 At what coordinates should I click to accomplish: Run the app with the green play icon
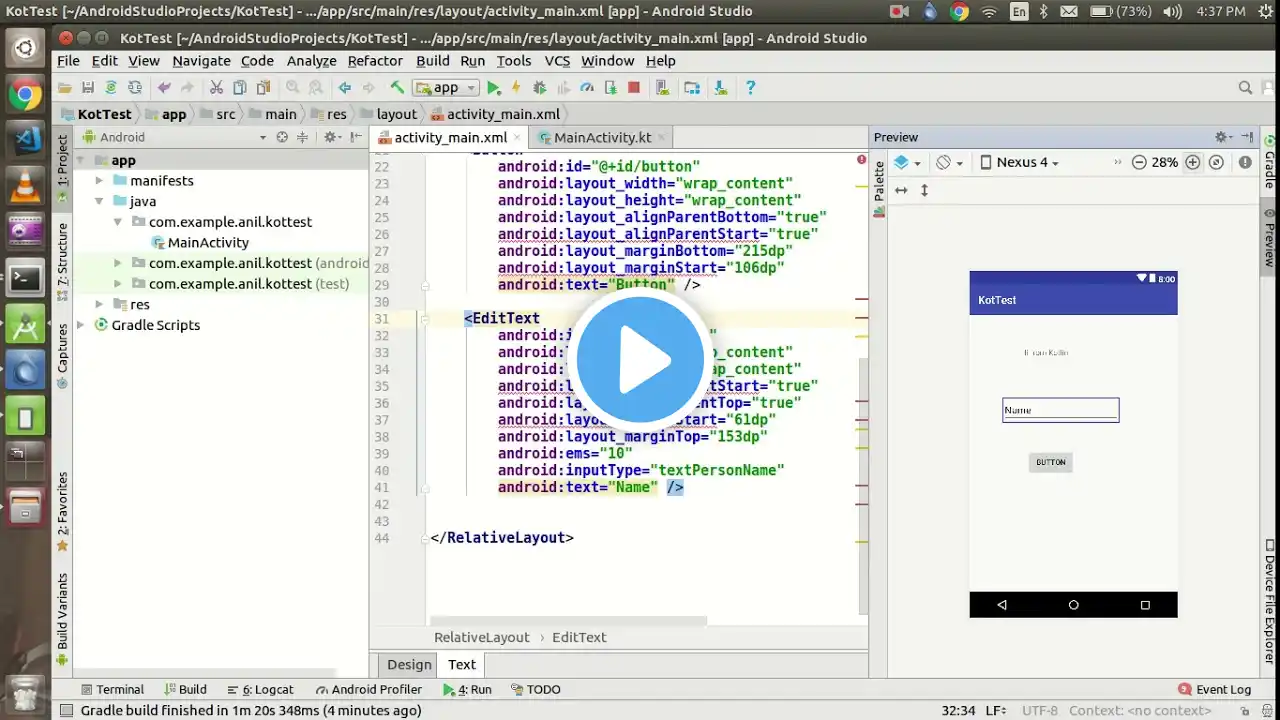coord(493,88)
